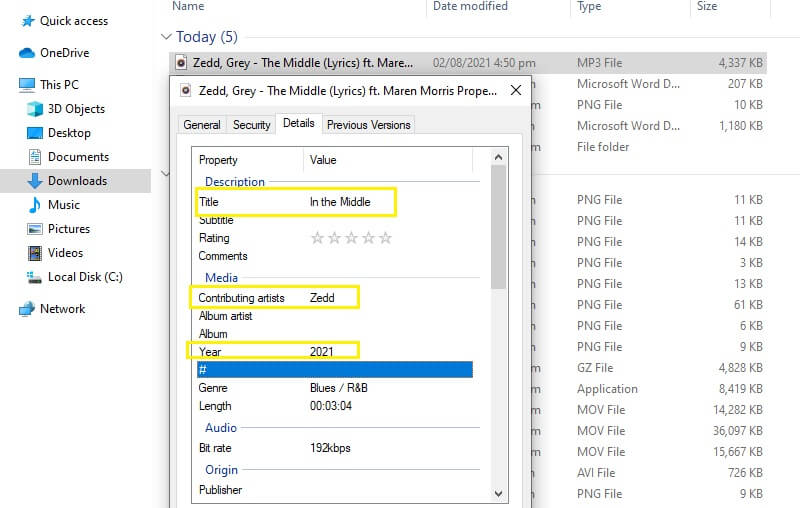
Task: Select the Zedd, Grey MP3 file row
Action: click(295, 62)
